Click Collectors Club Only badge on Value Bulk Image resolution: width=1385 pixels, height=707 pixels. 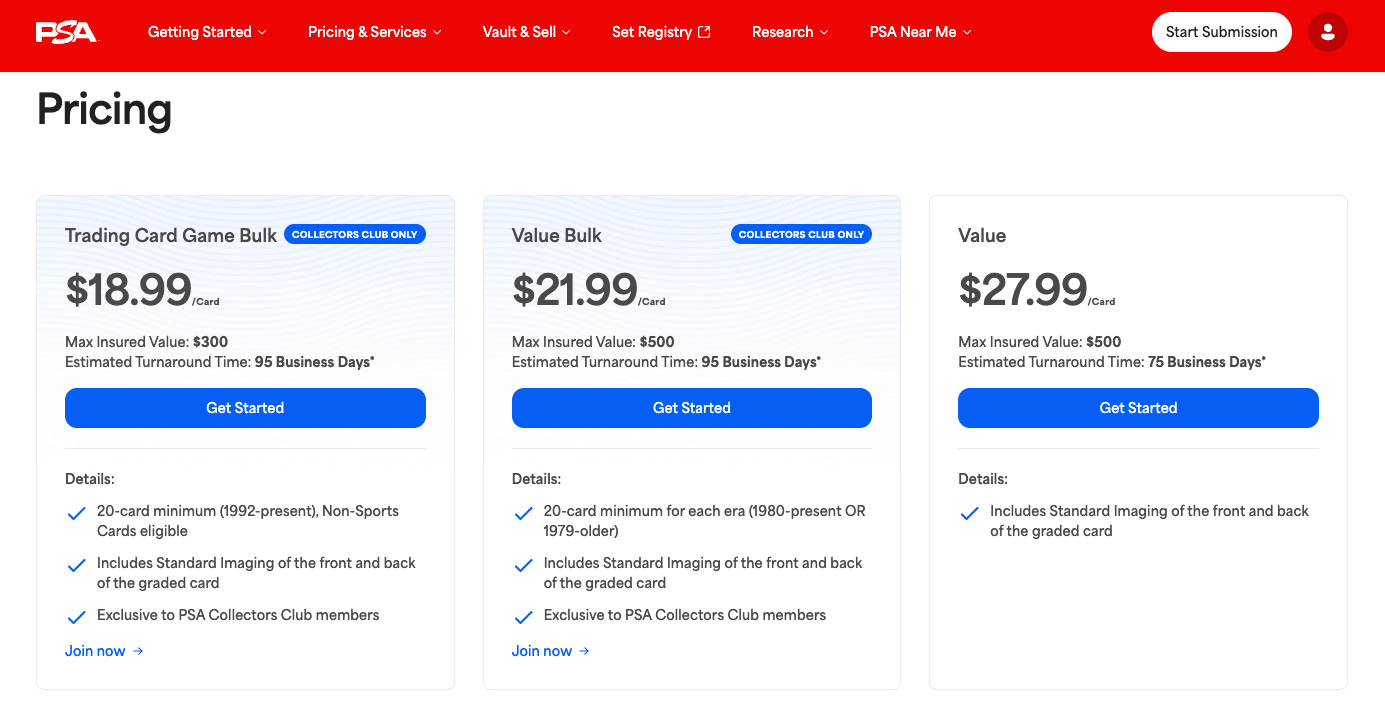coord(801,234)
